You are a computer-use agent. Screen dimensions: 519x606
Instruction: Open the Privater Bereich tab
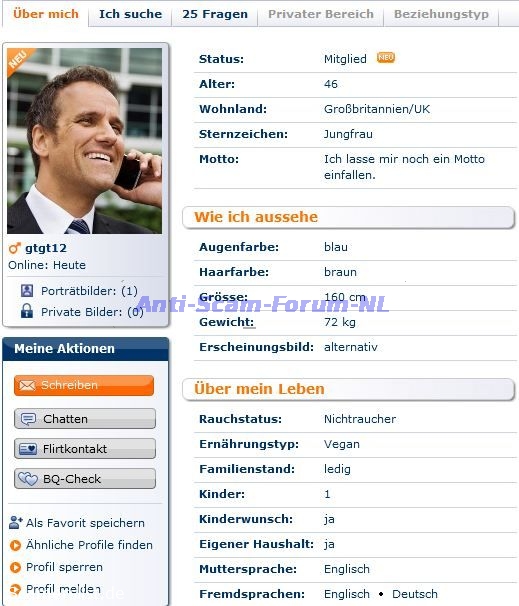(x=321, y=14)
